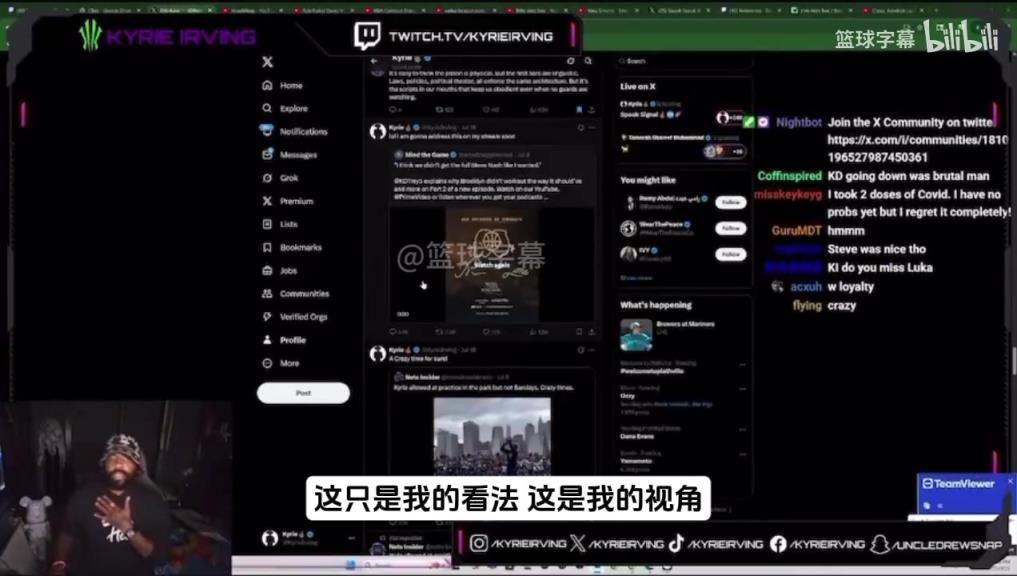Click the Search box at top right
Viewport: 1017px width, 576px height.
[x=680, y=61]
